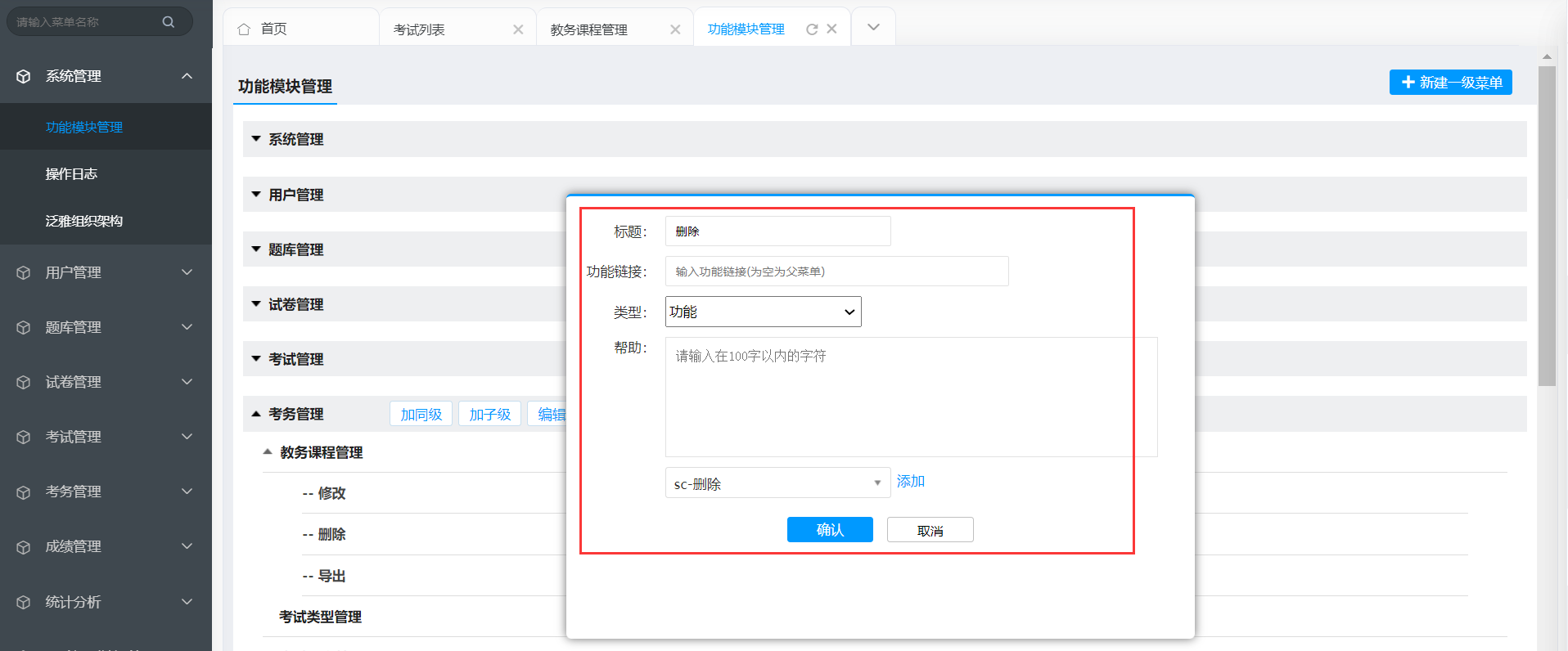
Task: Collapse the 系统管理 sidebar menu
Action: pos(187,76)
